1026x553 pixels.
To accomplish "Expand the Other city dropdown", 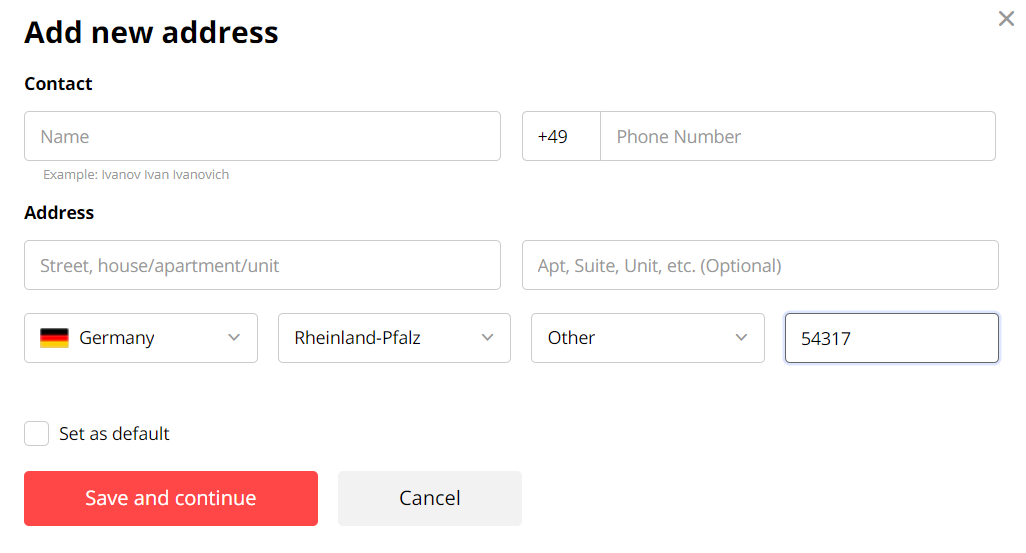I will tap(648, 338).
